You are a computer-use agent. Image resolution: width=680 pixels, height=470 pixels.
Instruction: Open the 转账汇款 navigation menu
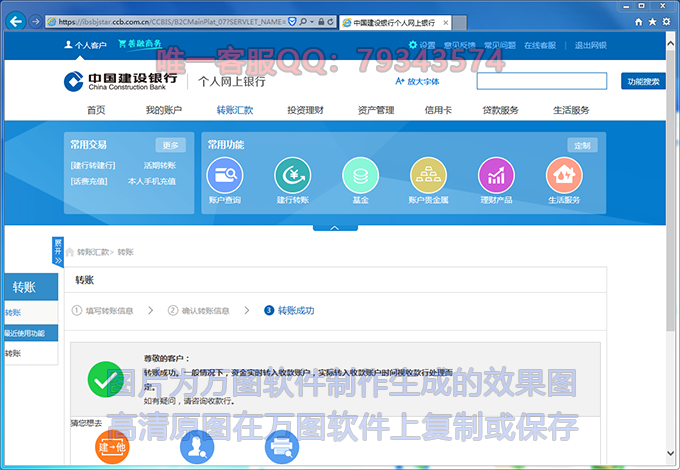(x=235, y=110)
